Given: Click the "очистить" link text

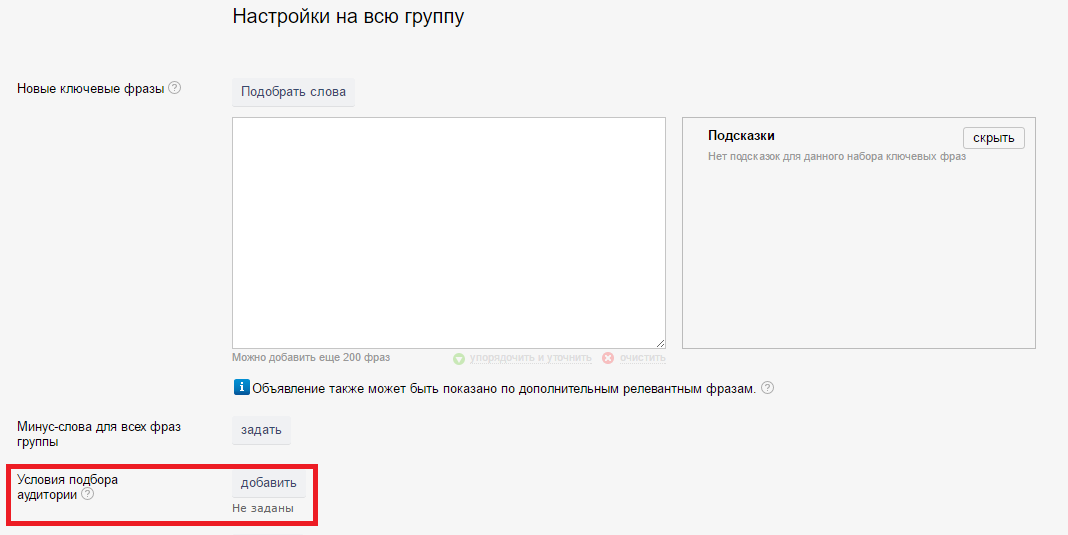Looking at the screenshot, I should tap(642, 358).
